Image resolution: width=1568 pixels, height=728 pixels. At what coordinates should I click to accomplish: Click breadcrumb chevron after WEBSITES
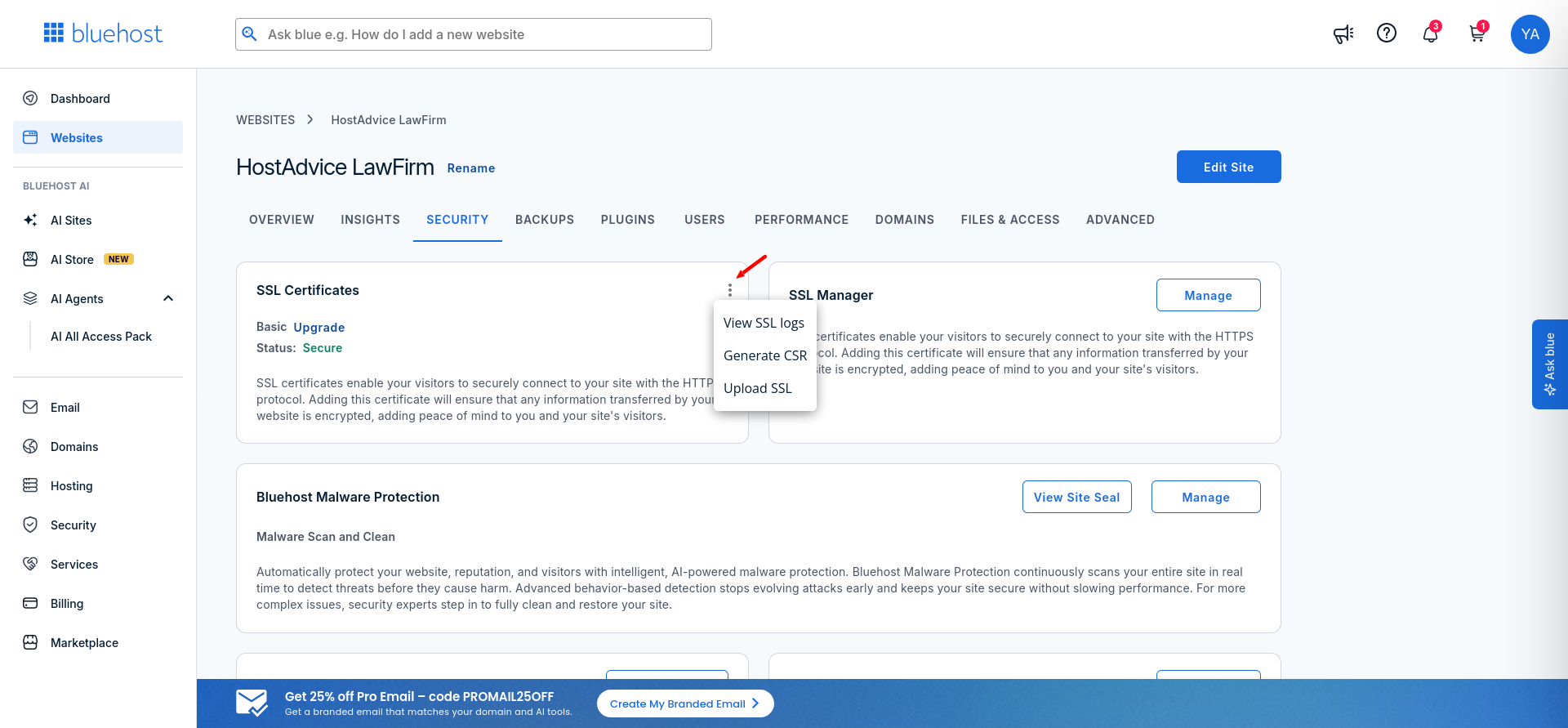click(310, 119)
